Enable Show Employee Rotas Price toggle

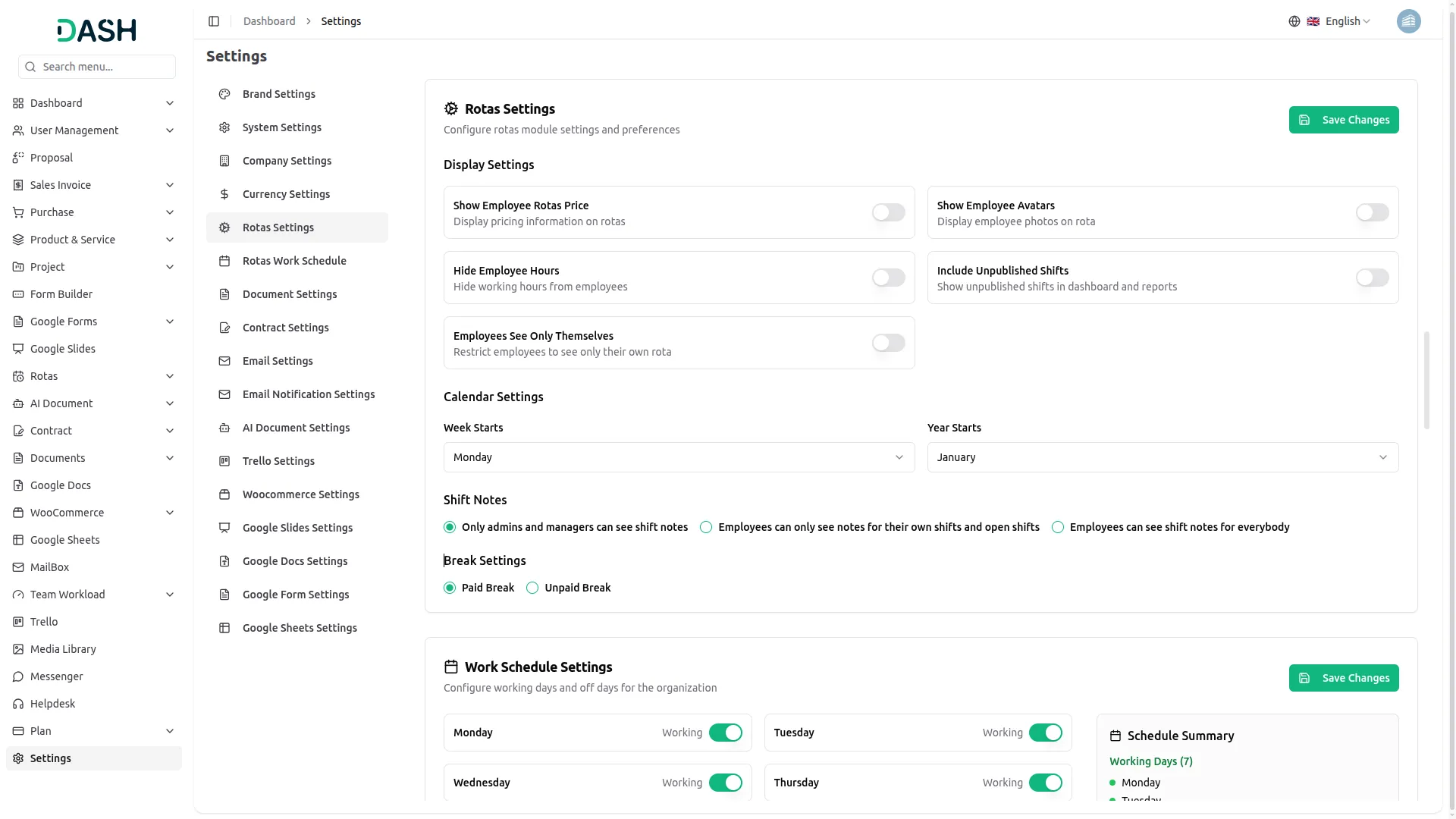(888, 212)
